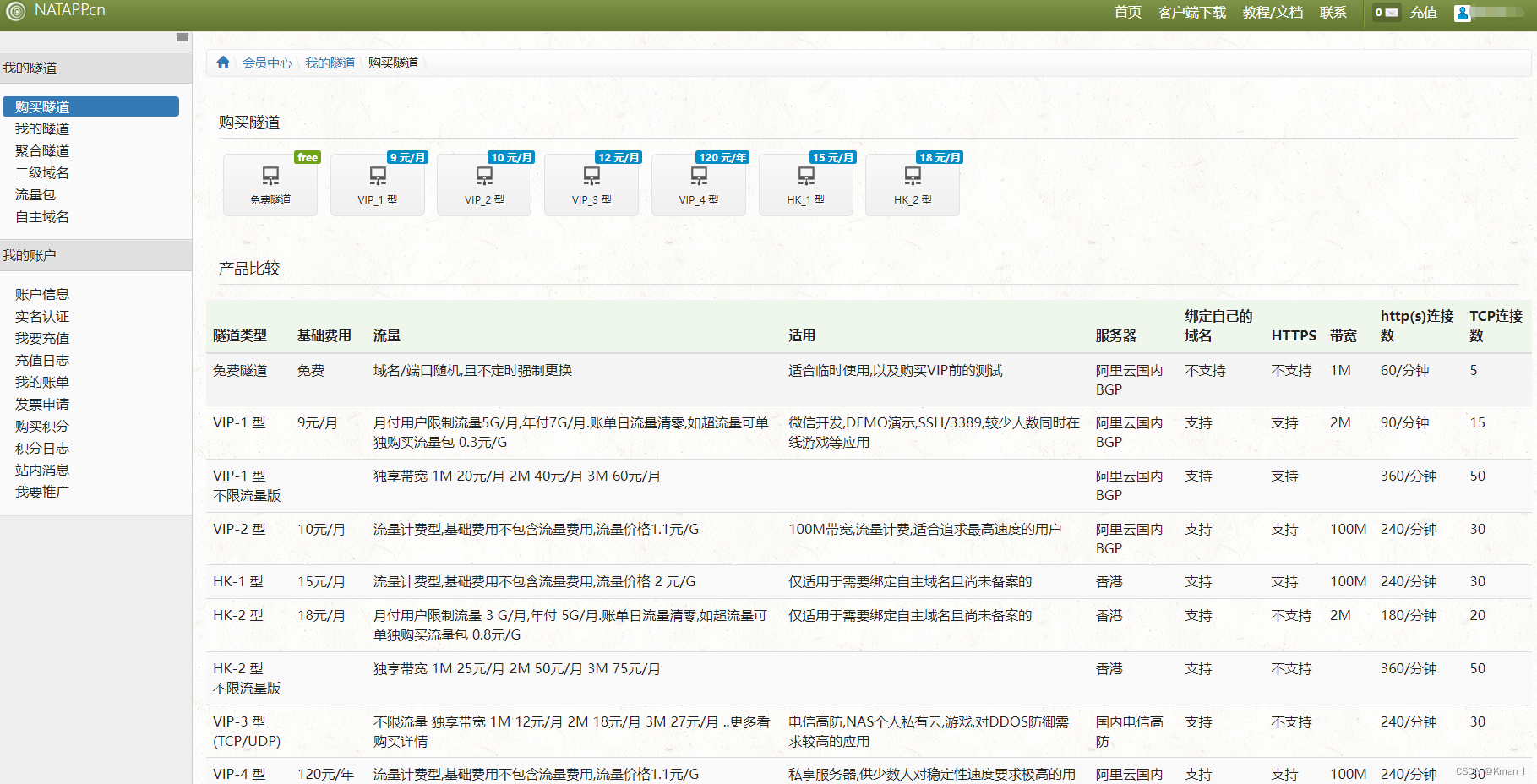Select the VIP_1 型 tunnel icon

(378, 175)
